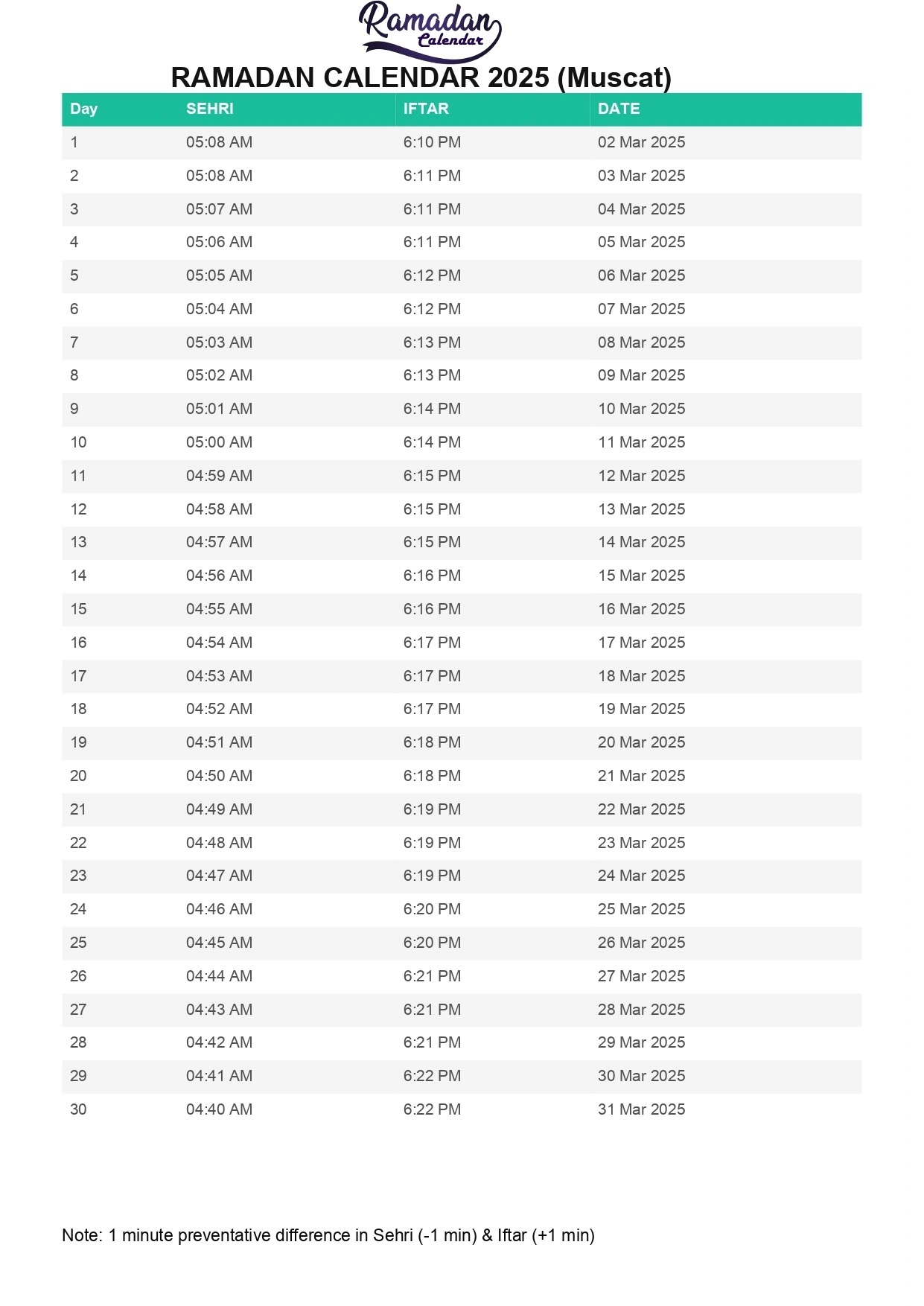Image resolution: width=924 pixels, height=1306 pixels.
Task: Click the preventative difference note text
Action: coord(328,1235)
